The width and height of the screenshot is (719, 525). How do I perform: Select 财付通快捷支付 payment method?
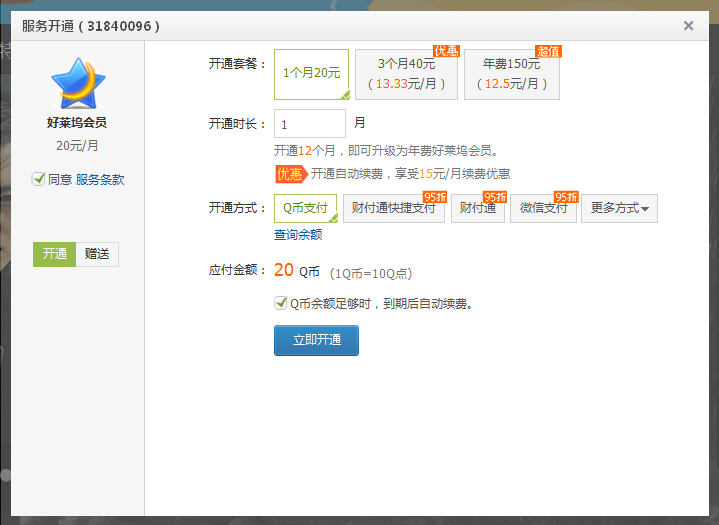pos(393,208)
